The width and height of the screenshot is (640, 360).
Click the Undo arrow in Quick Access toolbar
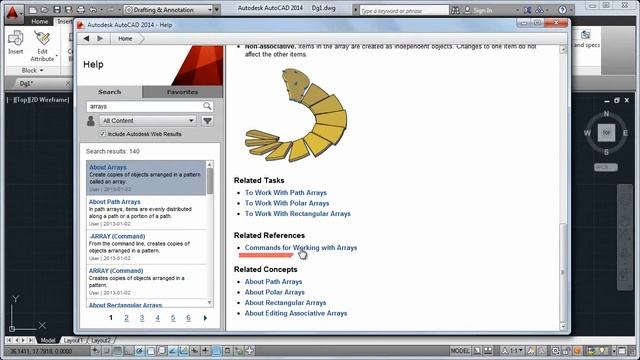coord(93,10)
